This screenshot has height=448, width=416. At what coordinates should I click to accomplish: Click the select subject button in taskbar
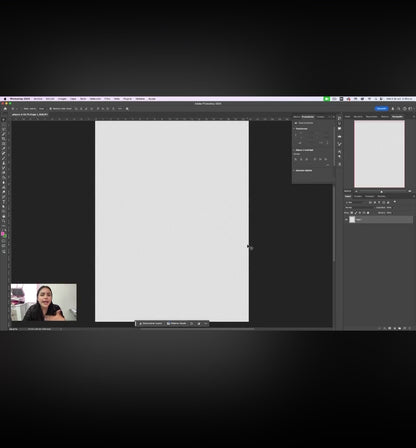(151, 324)
